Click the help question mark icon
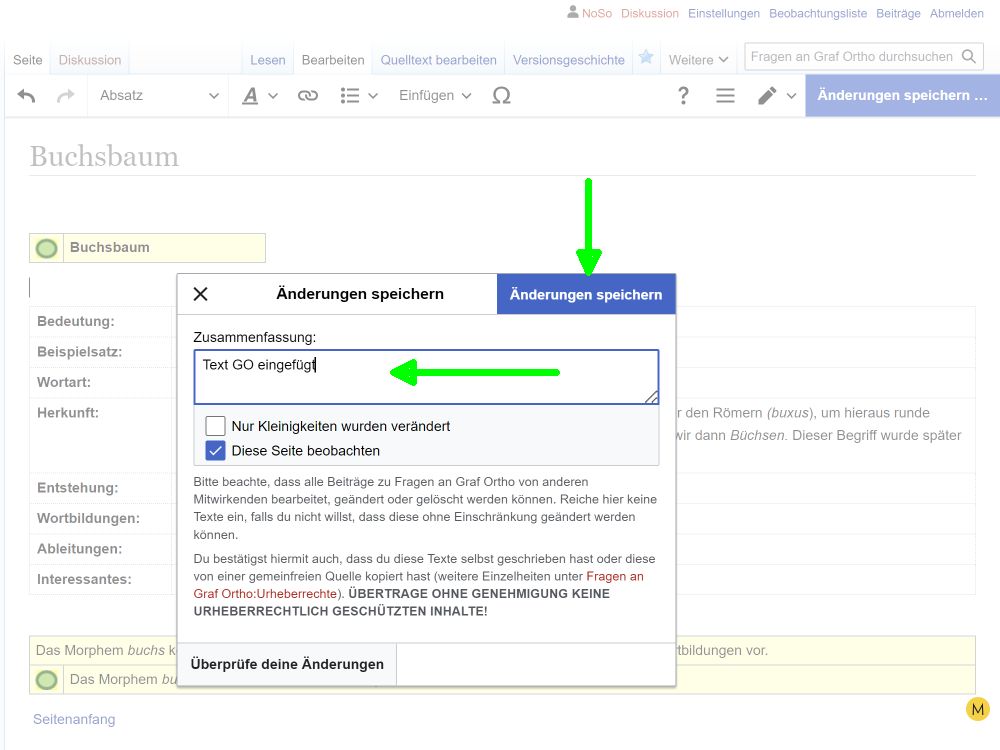 coord(683,96)
